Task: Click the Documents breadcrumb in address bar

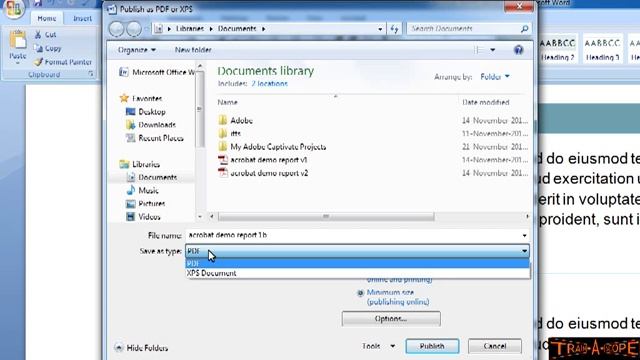Action: click(x=237, y=29)
